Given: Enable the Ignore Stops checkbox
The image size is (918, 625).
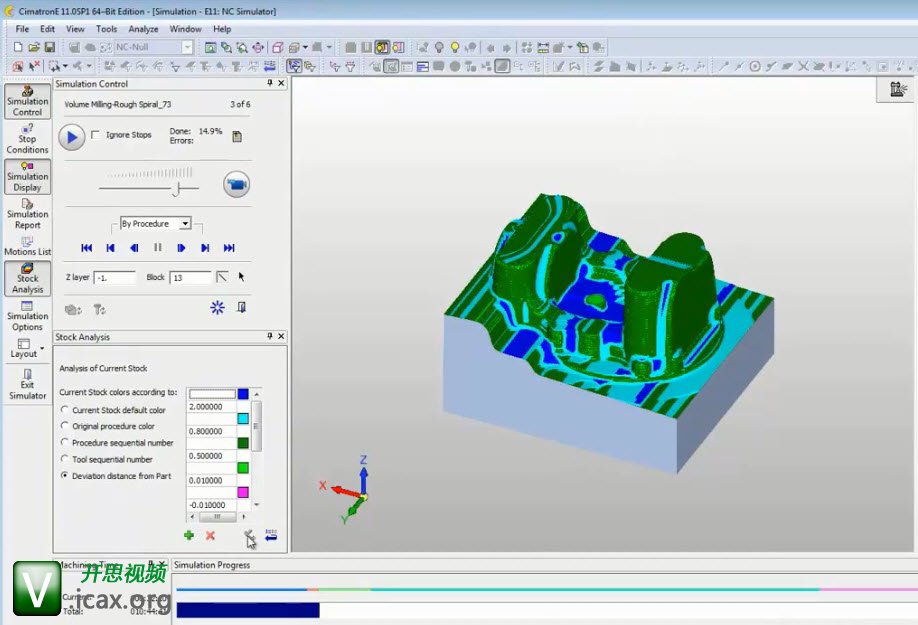Looking at the screenshot, I should tap(96, 135).
